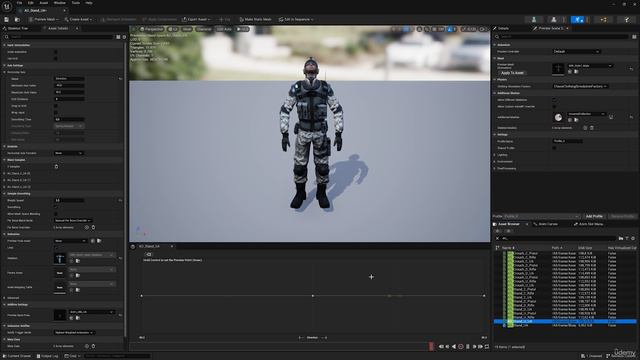Click the Asset Details grid settings icon
Viewport: 640px width, 360px height.
(118, 37)
